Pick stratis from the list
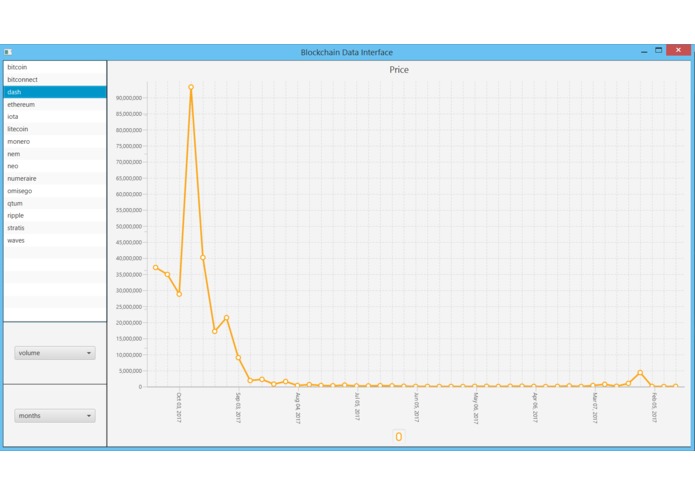The height and width of the screenshot is (494, 695). pos(55,228)
